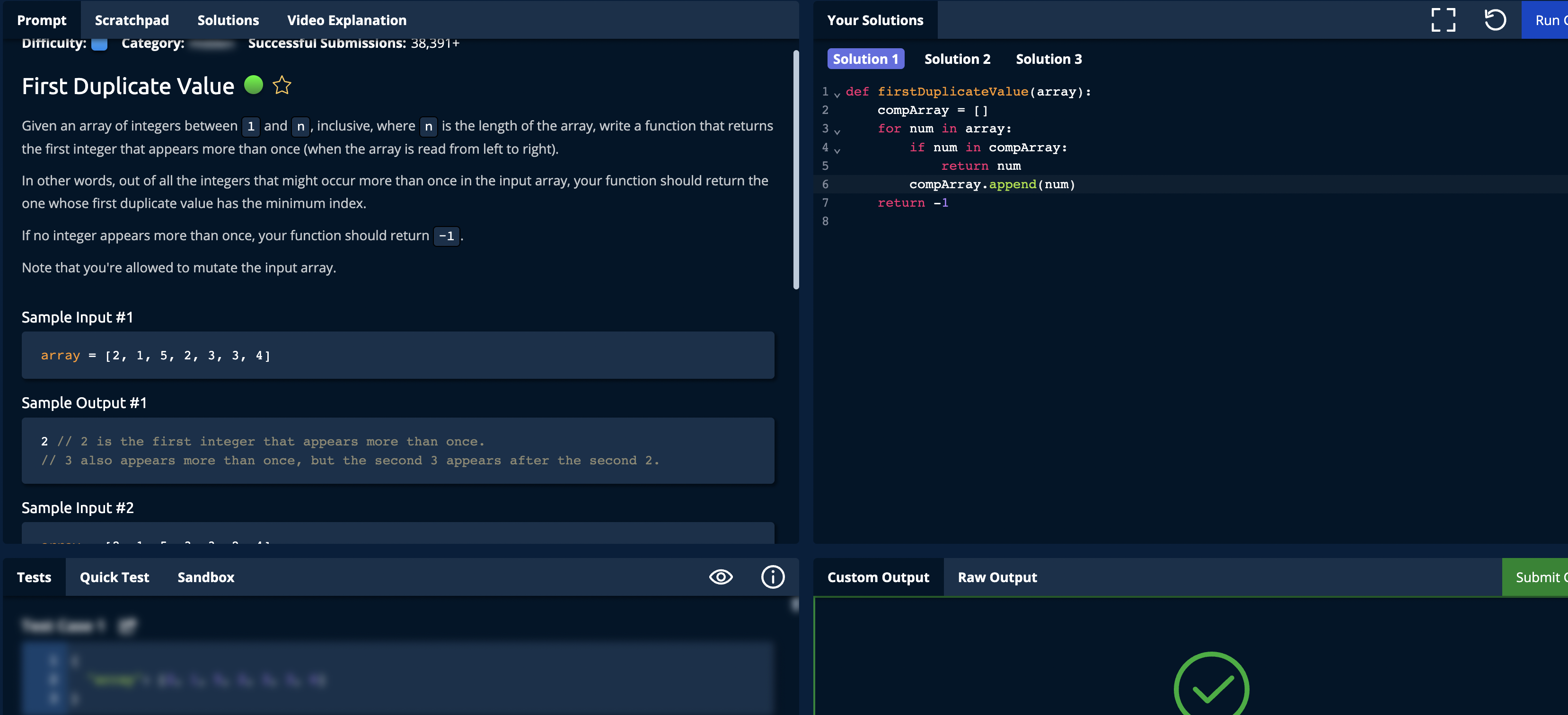Click the 'First Duplicate Value' heading
Screen dimensions: 1568x715
tap(128, 86)
